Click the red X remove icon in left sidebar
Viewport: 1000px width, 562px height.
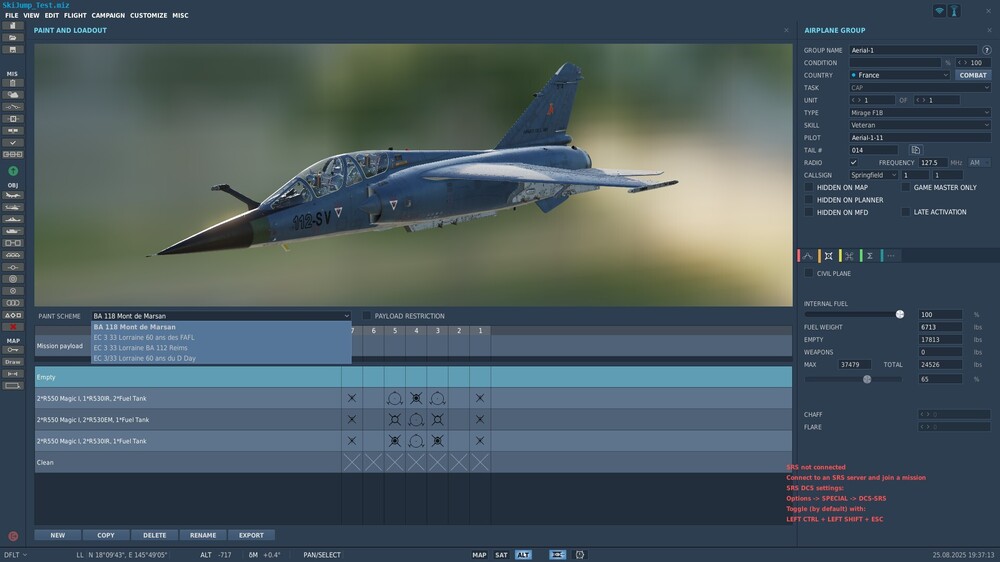click(x=13, y=327)
